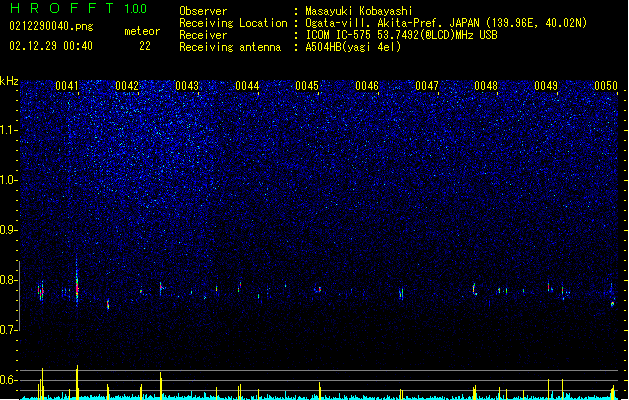Click the HROFFT 1.0.0 title text
This screenshot has width=629, height=400.
pyautogui.click(x=78, y=8)
